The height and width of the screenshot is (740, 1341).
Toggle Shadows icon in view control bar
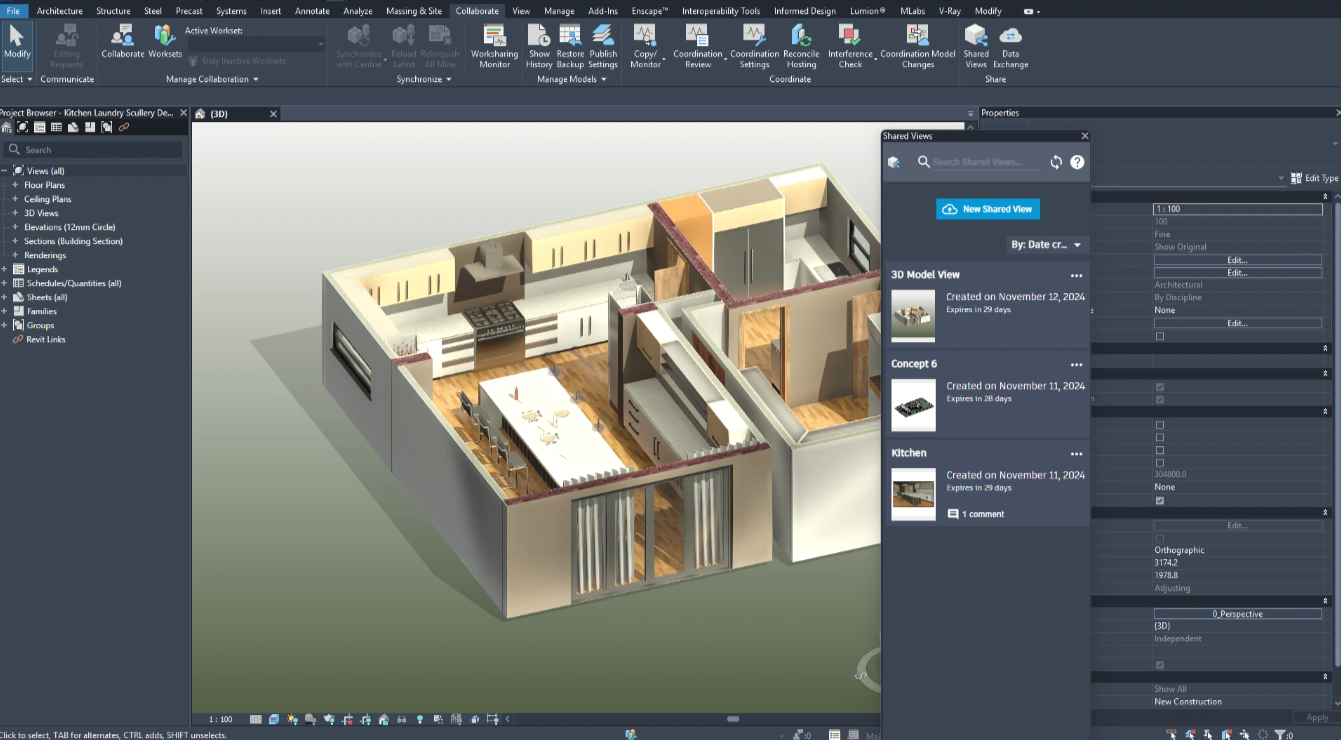click(310, 719)
